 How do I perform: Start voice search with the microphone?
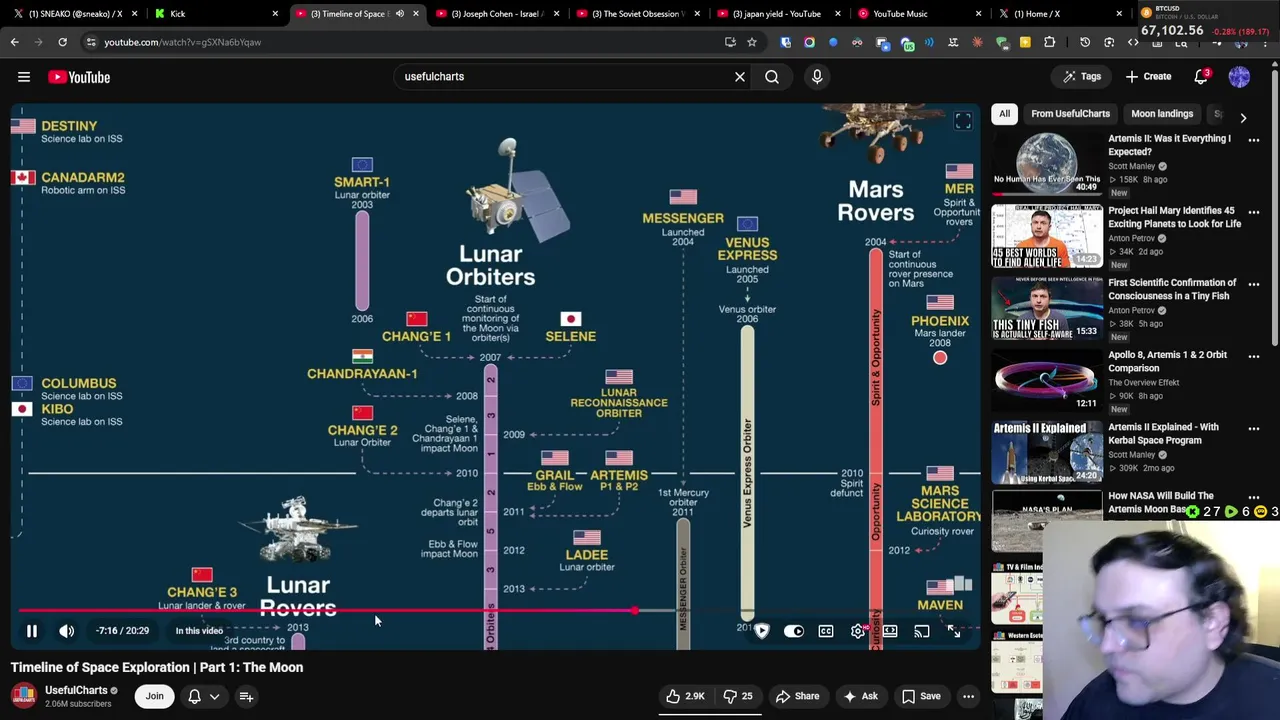(817, 77)
